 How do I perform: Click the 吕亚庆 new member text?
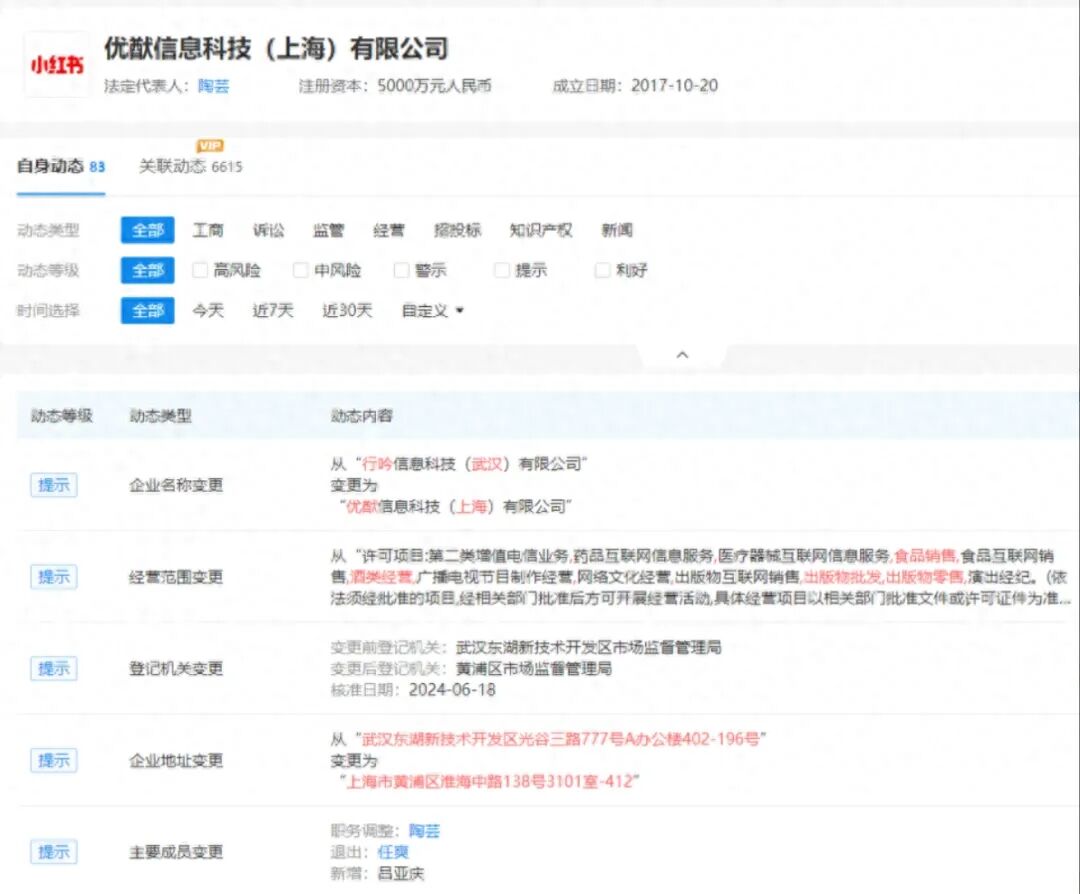click(x=401, y=874)
